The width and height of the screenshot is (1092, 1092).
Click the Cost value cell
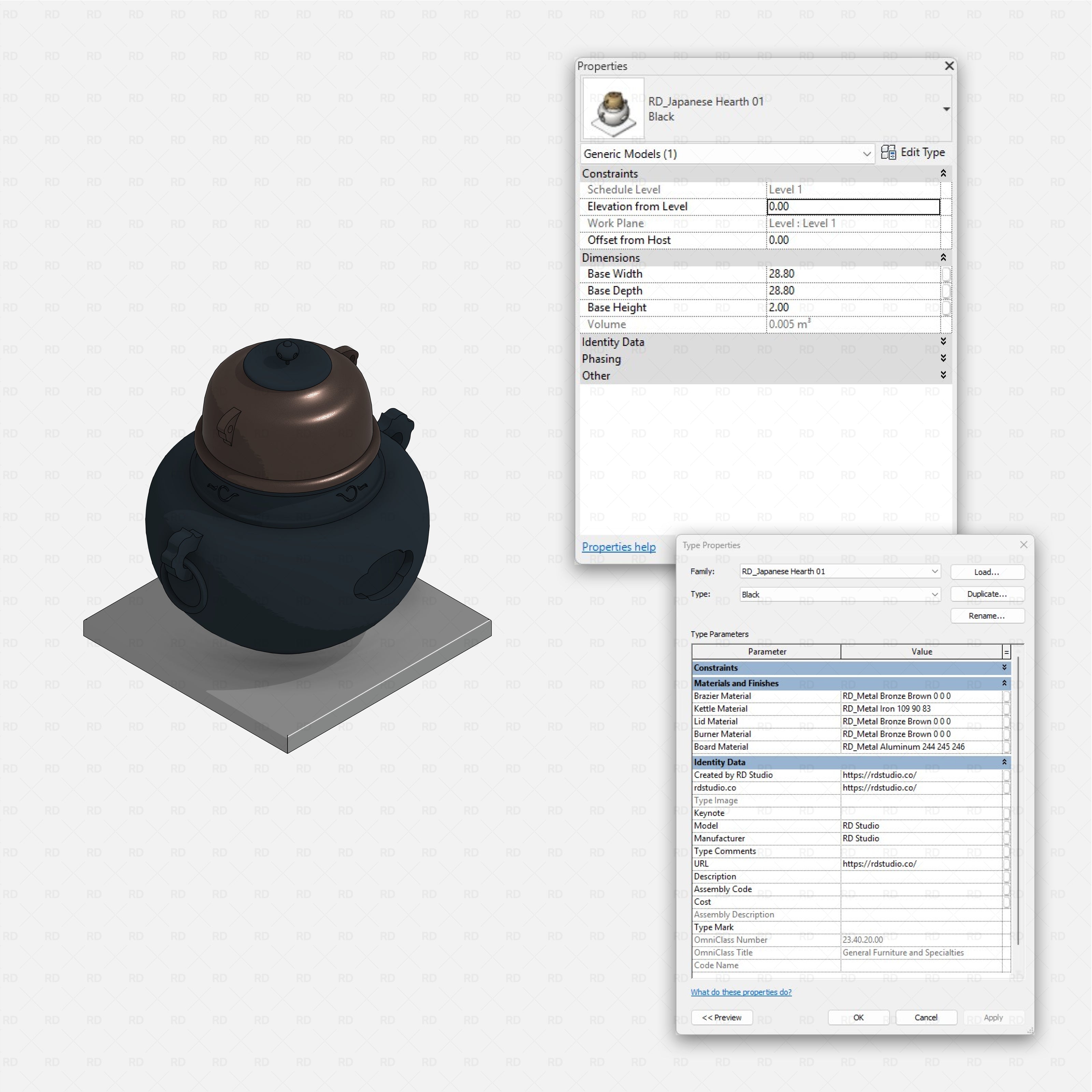click(x=921, y=902)
